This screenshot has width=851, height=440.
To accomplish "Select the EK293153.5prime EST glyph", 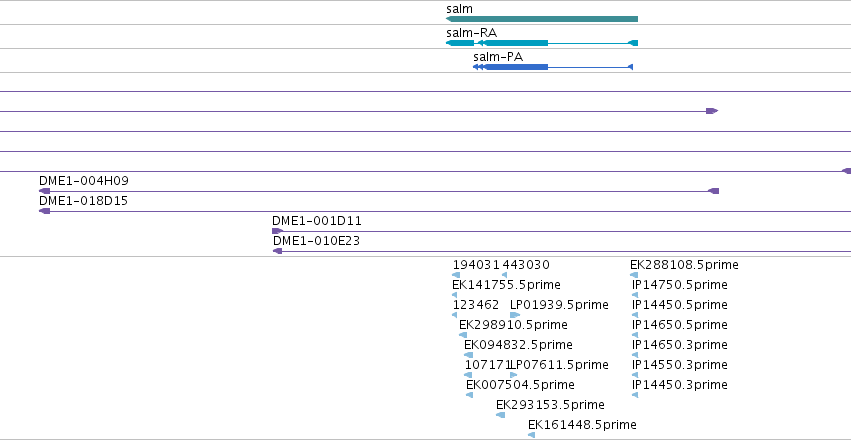I will pos(500,415).
